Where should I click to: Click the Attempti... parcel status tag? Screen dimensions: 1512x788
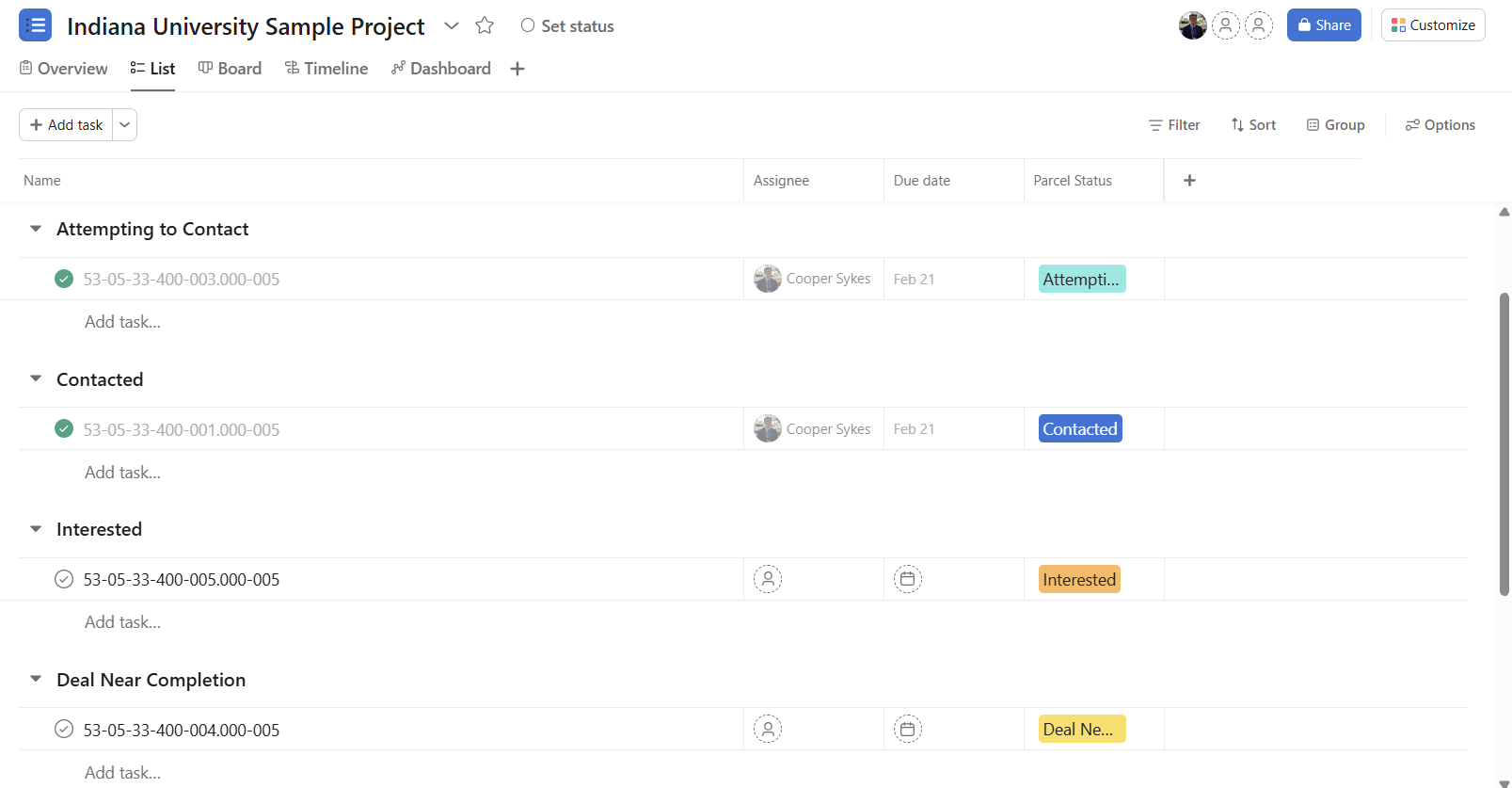(x=1082, y=279)
